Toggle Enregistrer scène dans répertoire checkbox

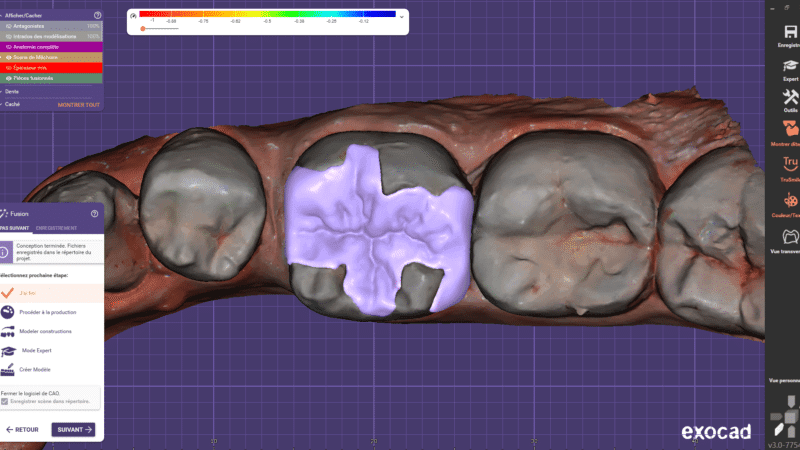tap(5, 402)
